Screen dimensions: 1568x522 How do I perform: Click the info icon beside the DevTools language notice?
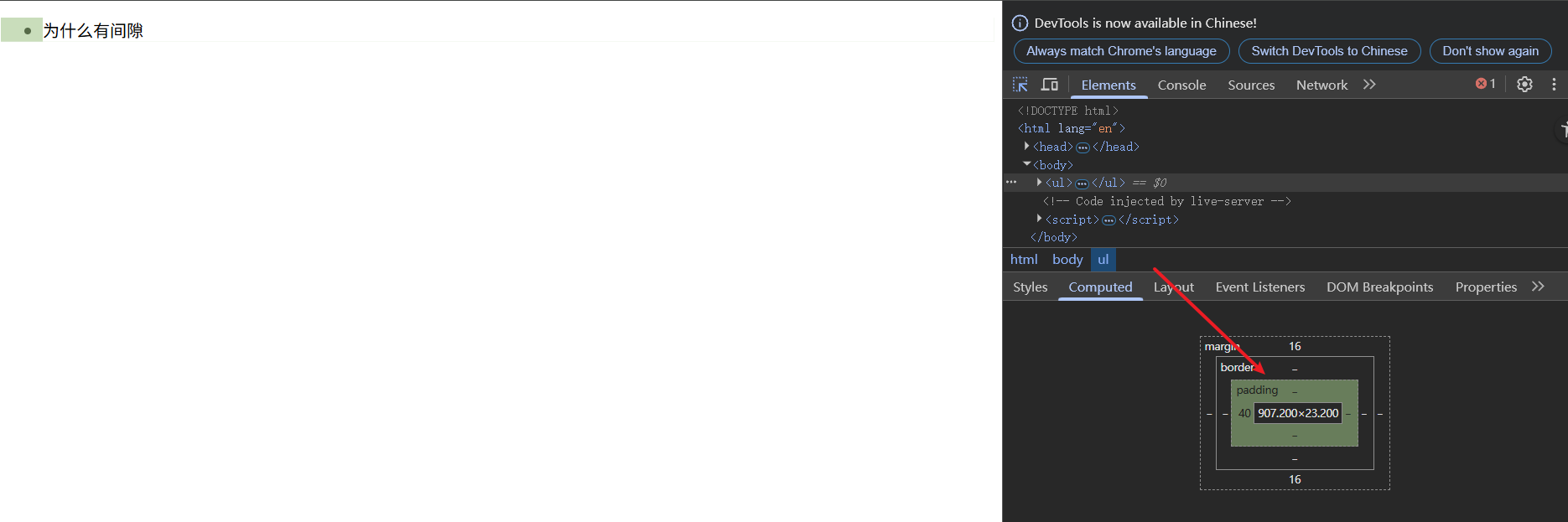[x=1020, y=23]
